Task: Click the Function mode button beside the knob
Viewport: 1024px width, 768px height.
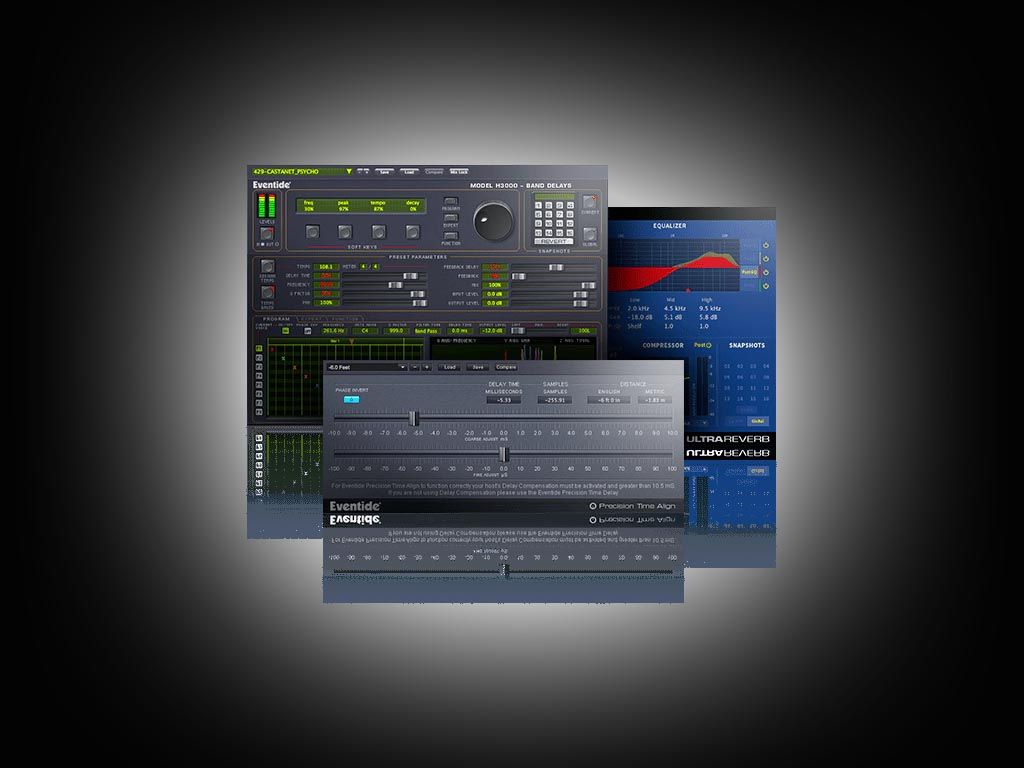Action: (451, 236)
